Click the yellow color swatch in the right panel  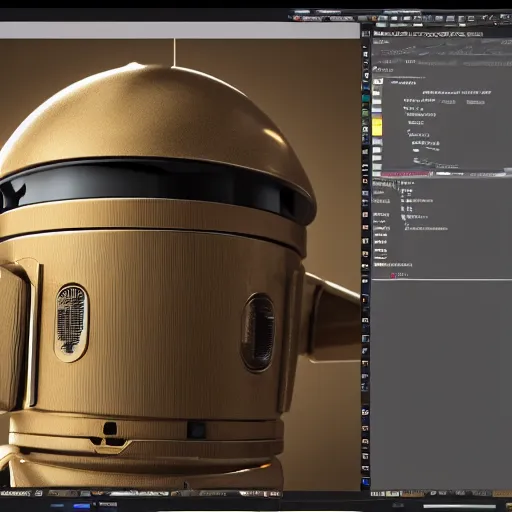point(377,127)
